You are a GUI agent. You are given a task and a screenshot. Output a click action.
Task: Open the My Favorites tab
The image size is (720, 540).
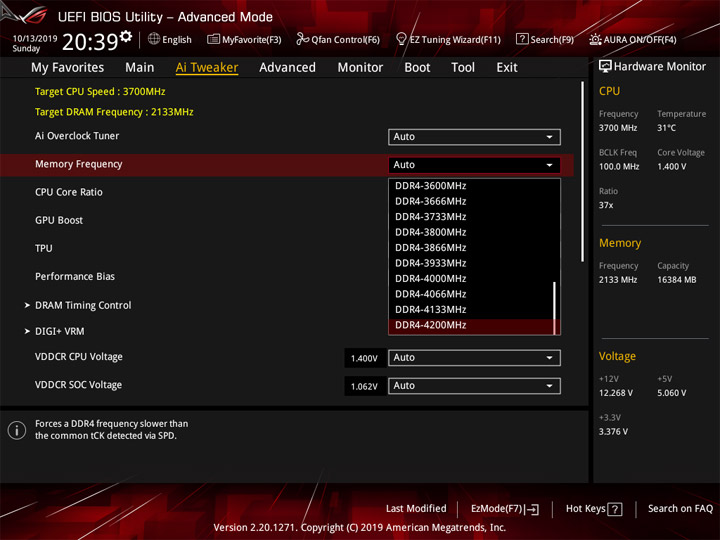(68, 68)
